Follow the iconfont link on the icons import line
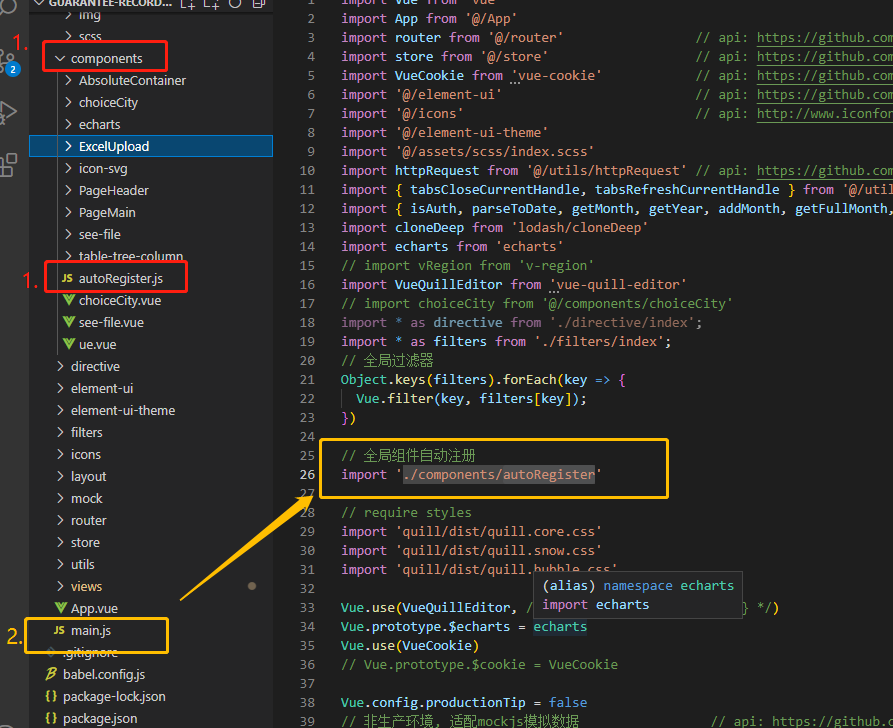Screen dimensions: 893x728 pos(825,113)
